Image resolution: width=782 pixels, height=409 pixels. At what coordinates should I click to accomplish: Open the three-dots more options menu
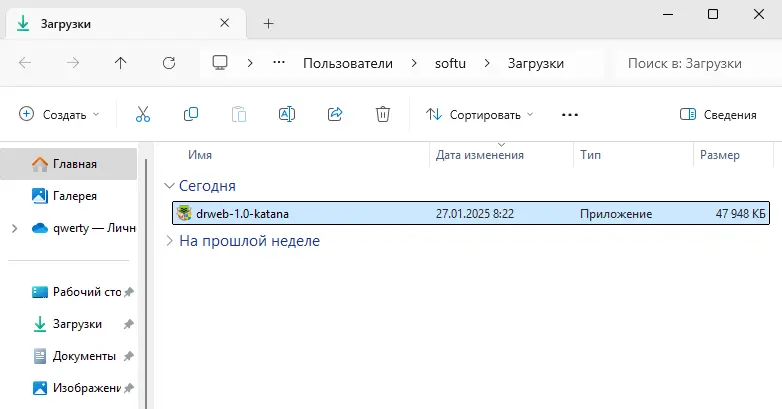click(570, 115)
